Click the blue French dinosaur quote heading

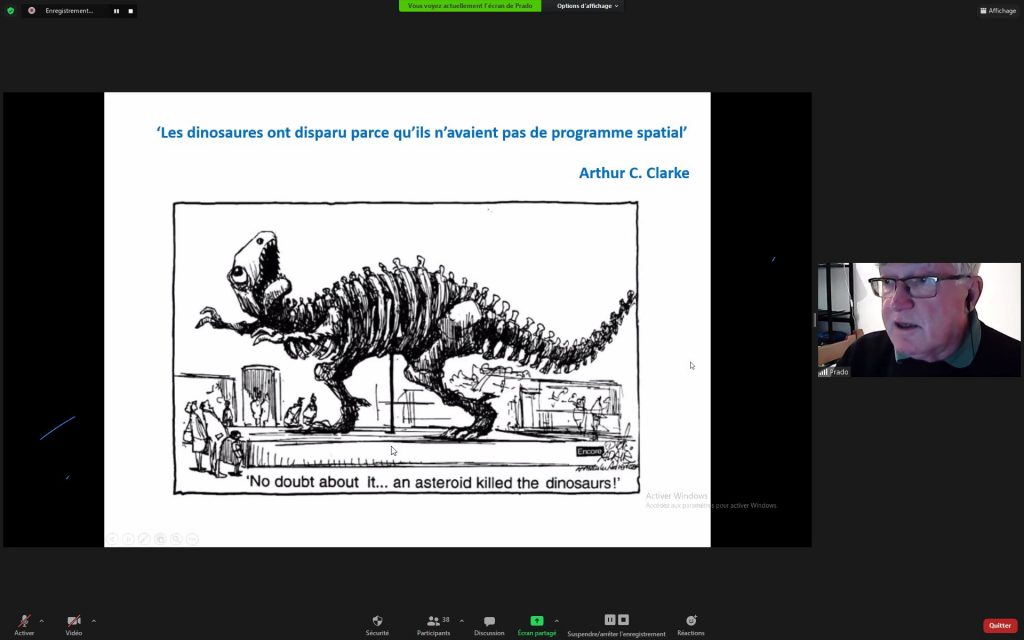tap(422, 133)
